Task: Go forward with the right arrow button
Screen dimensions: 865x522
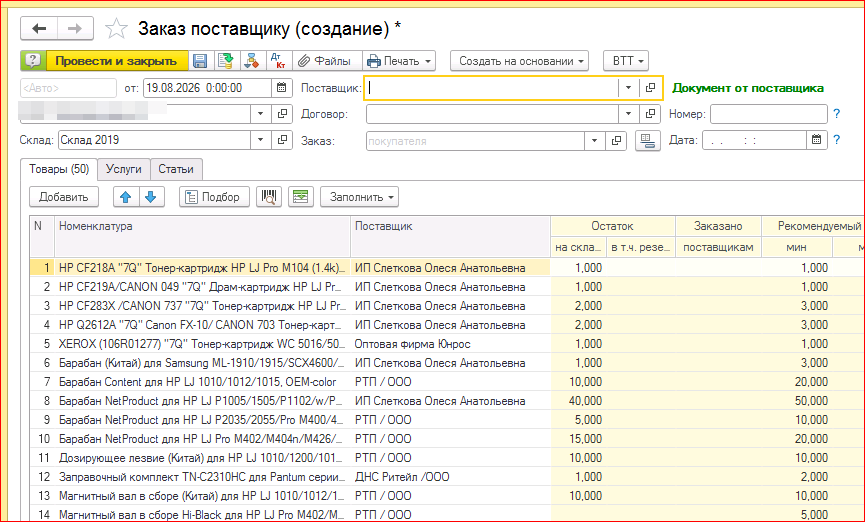Action: (75, 29)
